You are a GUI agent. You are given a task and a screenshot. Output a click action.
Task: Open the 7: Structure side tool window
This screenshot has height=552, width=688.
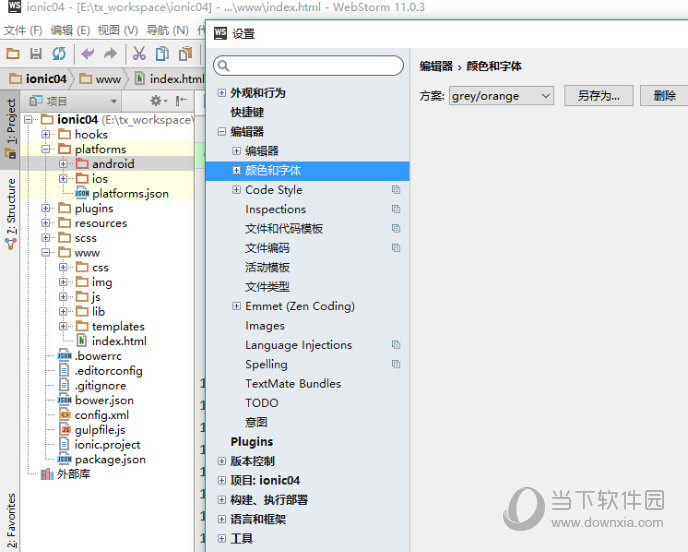(x=11, y=214)
